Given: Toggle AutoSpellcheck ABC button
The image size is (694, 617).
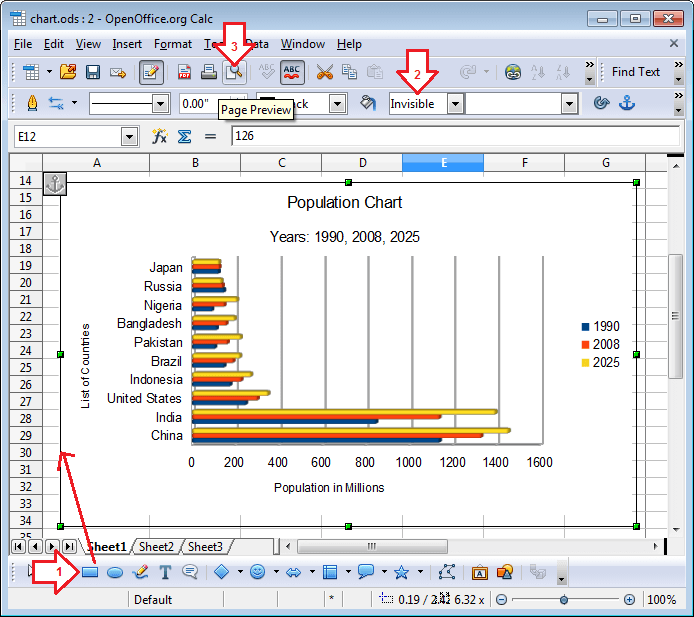Looking at the screenshot, I should click(x=293, y=72).
